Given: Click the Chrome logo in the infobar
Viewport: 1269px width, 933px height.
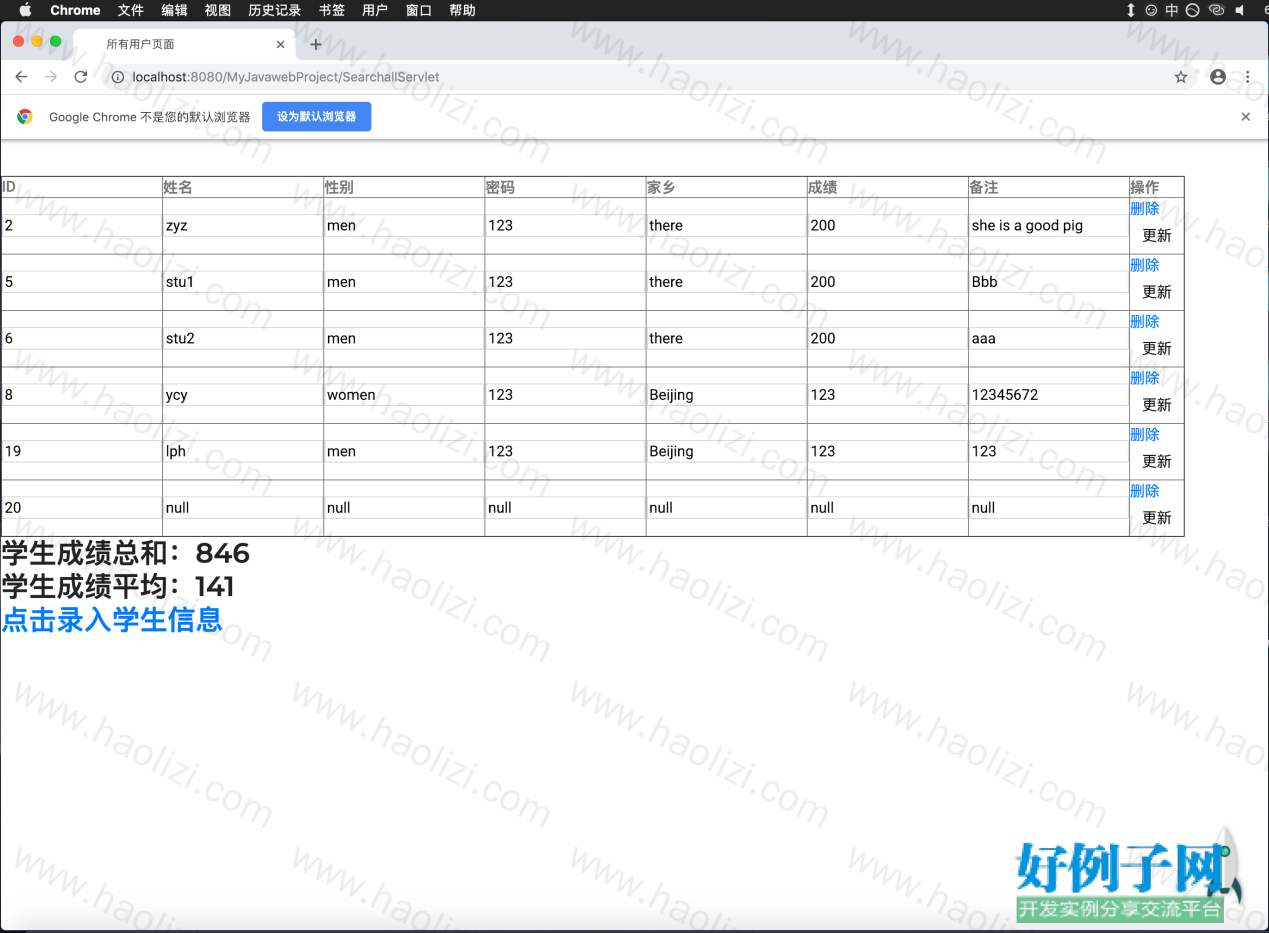Looking at the screenshot, I should [x=25, y=117].
